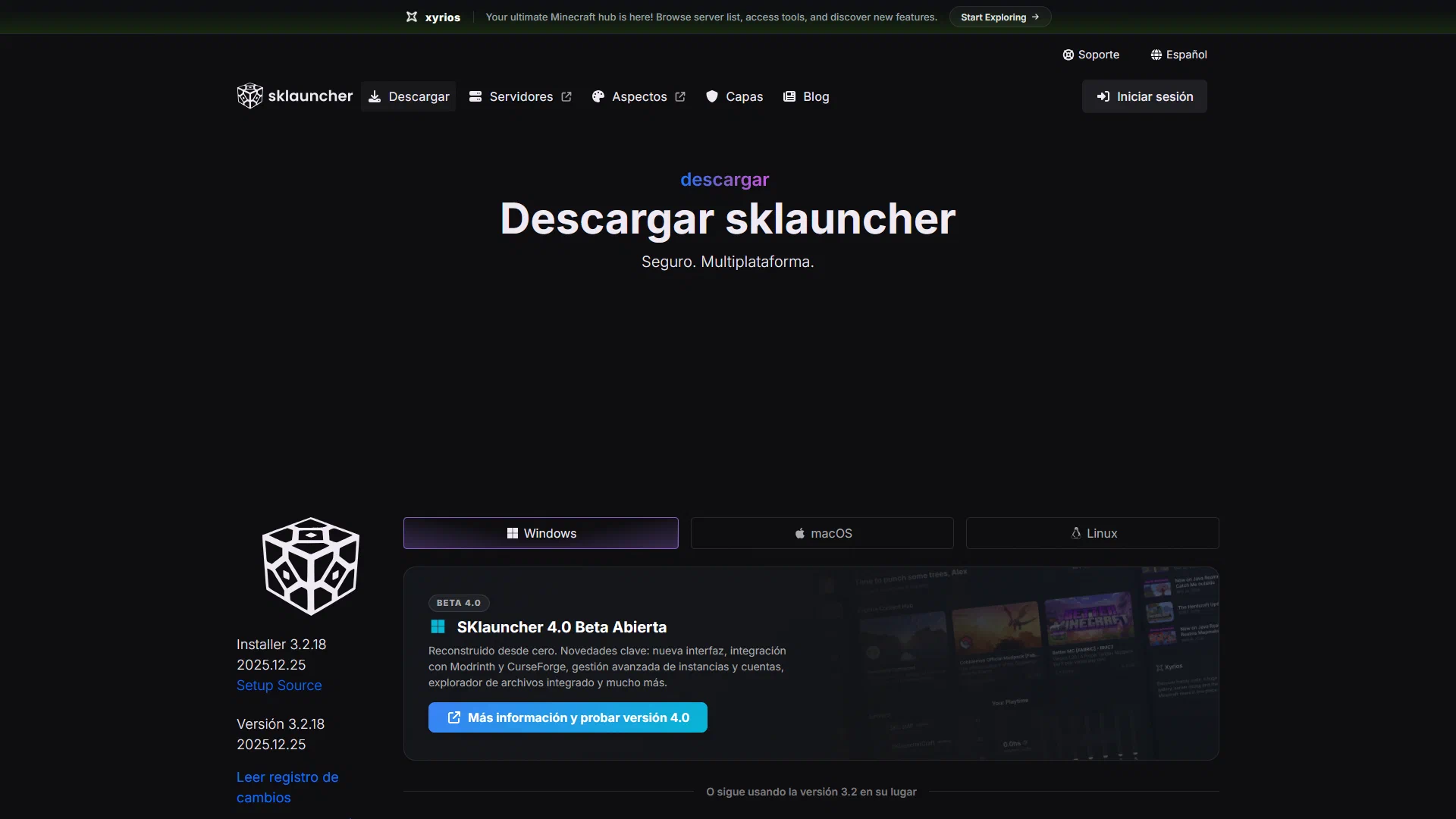Click the SKlauncher 4.0 Beta Abierta heading
The width and height of the screenshot is (1456, 819).
(x=562, y=627)
